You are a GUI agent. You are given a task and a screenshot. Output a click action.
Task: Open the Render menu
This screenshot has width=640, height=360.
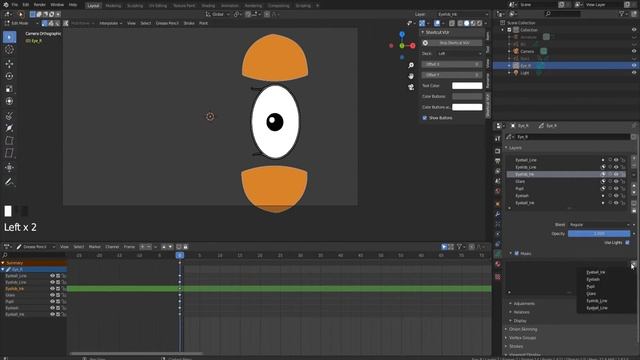(x=40, y=4)
